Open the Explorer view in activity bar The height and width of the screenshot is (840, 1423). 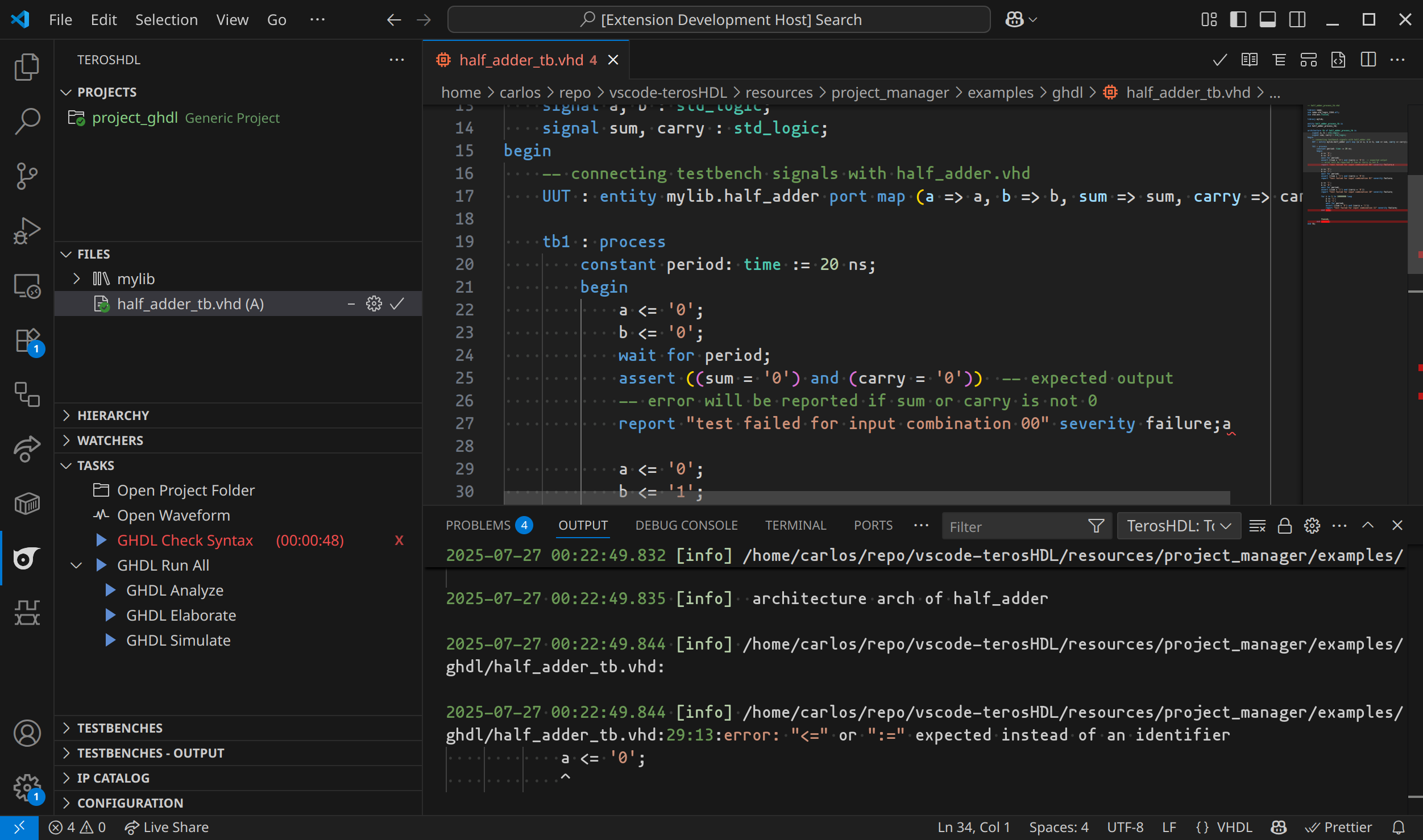27,66
